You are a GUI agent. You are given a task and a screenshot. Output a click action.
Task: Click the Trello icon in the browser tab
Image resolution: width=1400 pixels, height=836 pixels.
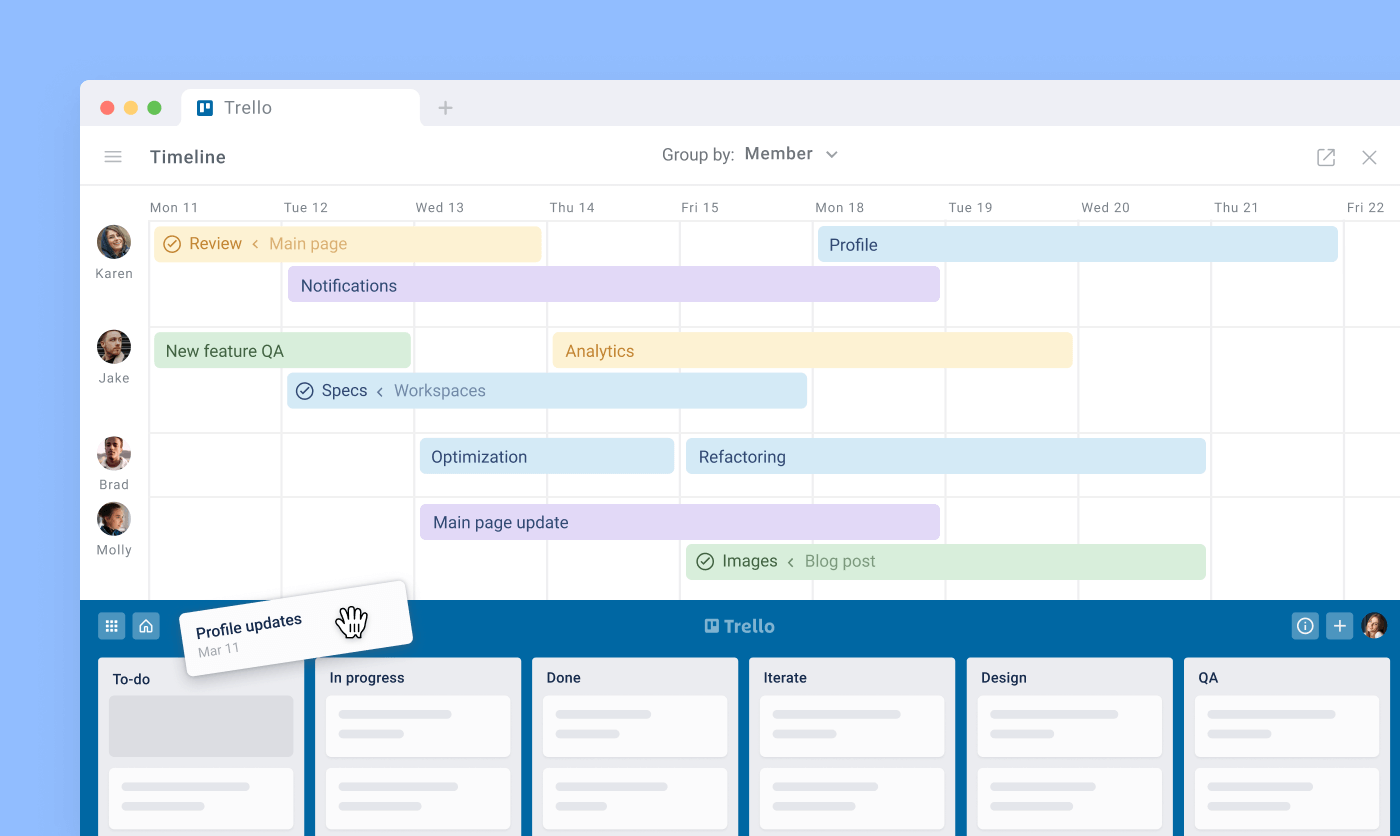(x=206, y=107)
